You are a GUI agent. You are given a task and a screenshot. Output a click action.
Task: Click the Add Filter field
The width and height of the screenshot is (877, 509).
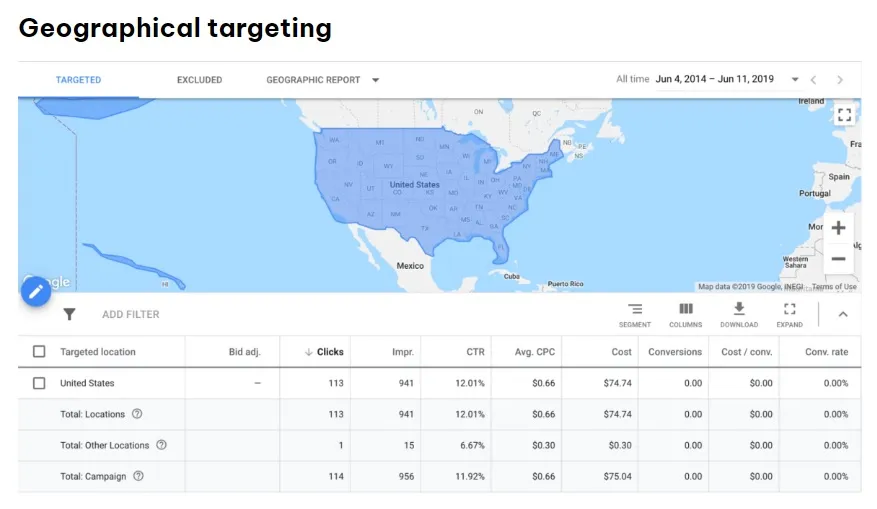coord(131,314)
